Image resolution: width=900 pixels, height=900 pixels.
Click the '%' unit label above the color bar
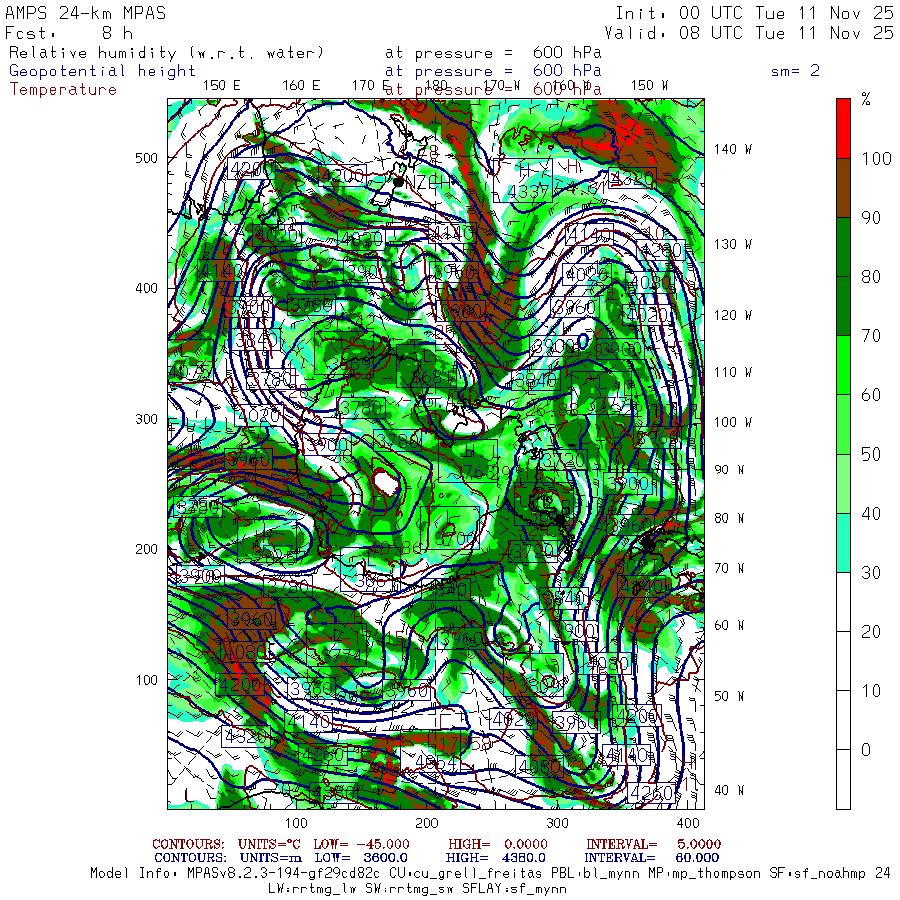(866, 100)
